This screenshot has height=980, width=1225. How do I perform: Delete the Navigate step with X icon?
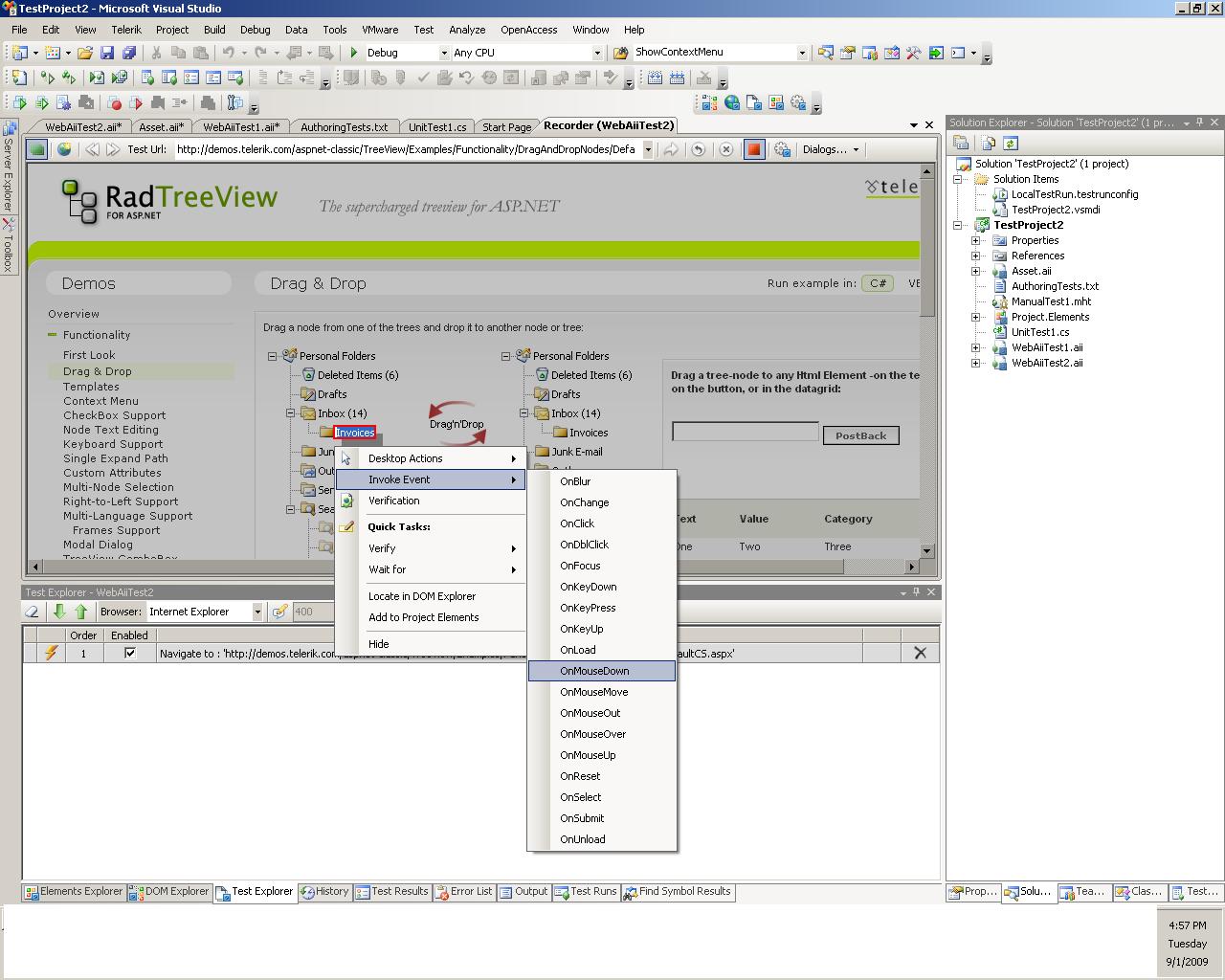pos(920,653)
